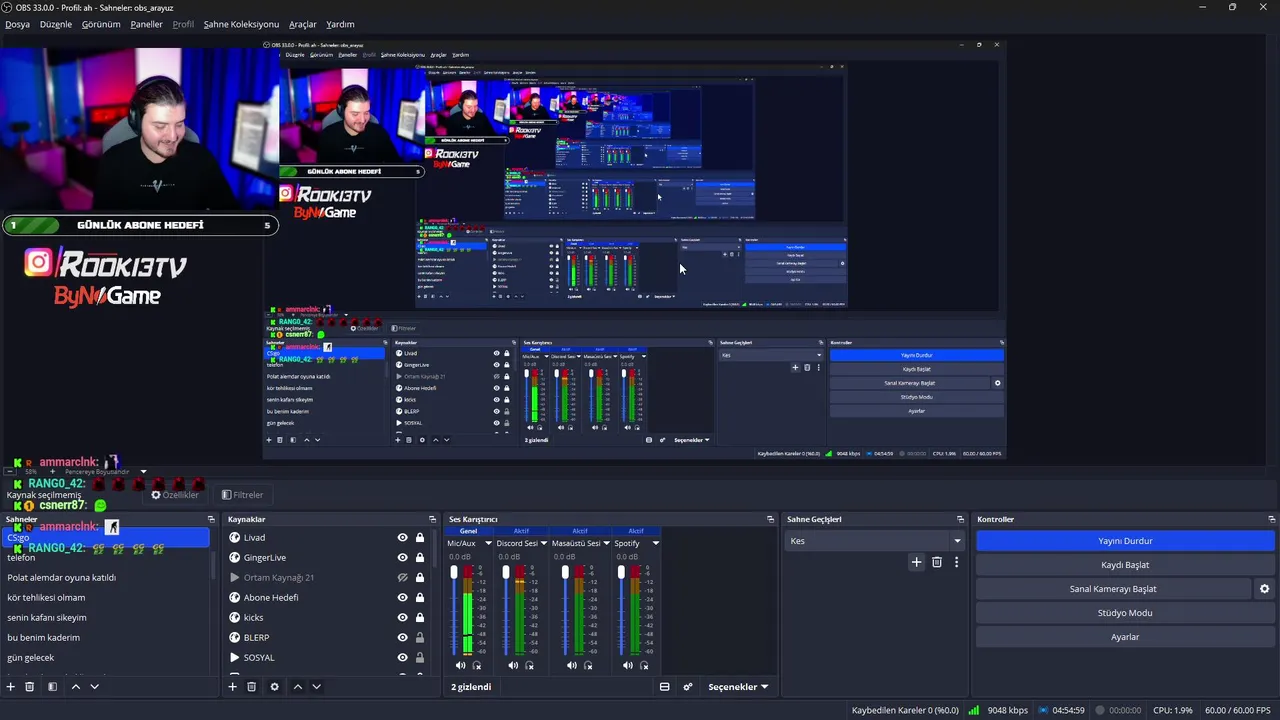The width and height of the screenshot is (1280, 720).
Task: Lock the BLERP source
Action: tap(420, 637)
